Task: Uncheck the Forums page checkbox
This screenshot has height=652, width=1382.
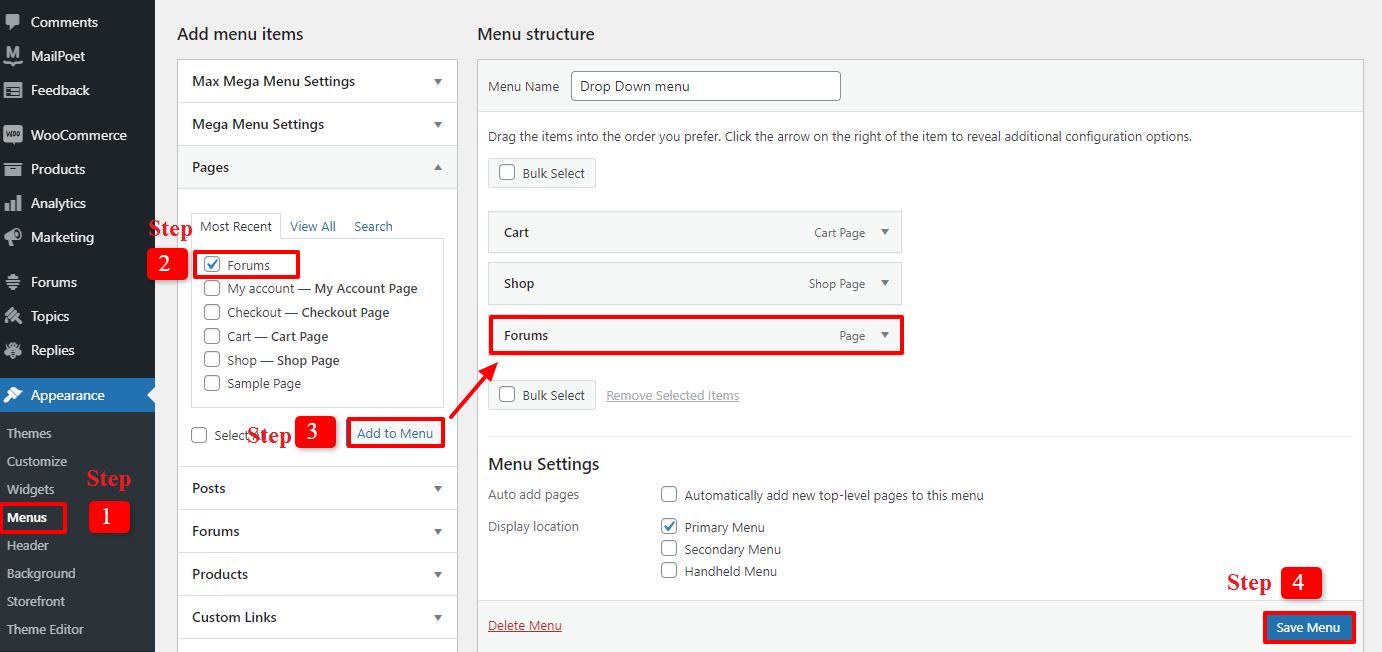Action: click(x=212, y=265)
